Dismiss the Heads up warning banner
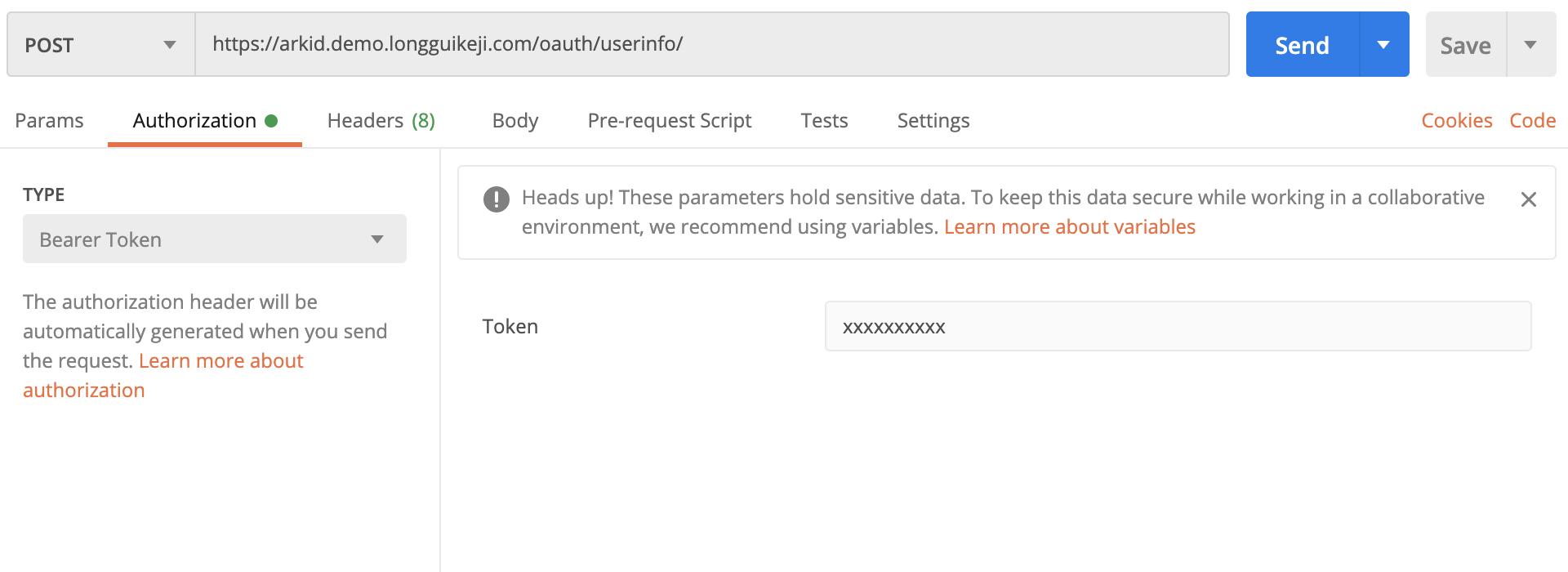 [x=1528, y=199]
